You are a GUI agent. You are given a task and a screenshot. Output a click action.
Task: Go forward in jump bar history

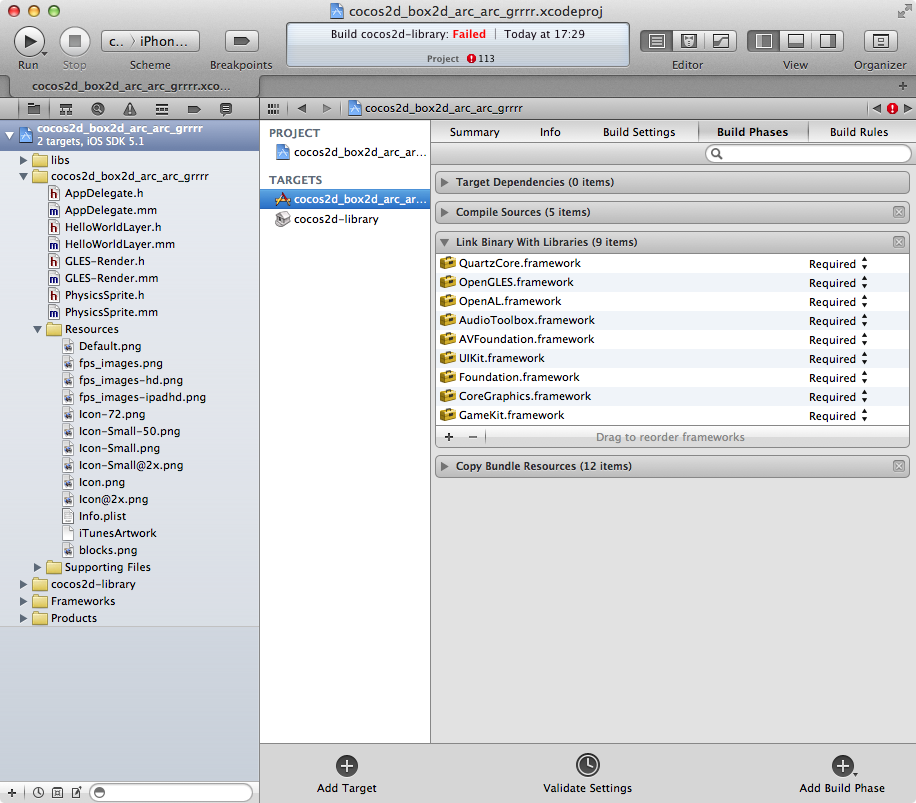pos(327,109)
